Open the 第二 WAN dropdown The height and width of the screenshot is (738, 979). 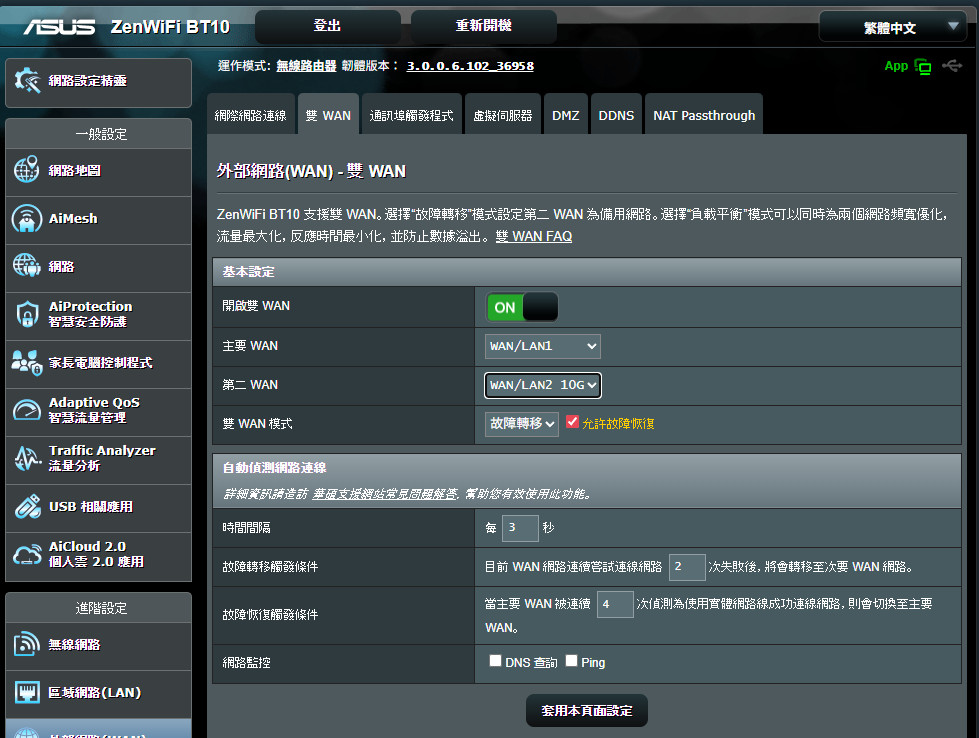pos(543,385)
